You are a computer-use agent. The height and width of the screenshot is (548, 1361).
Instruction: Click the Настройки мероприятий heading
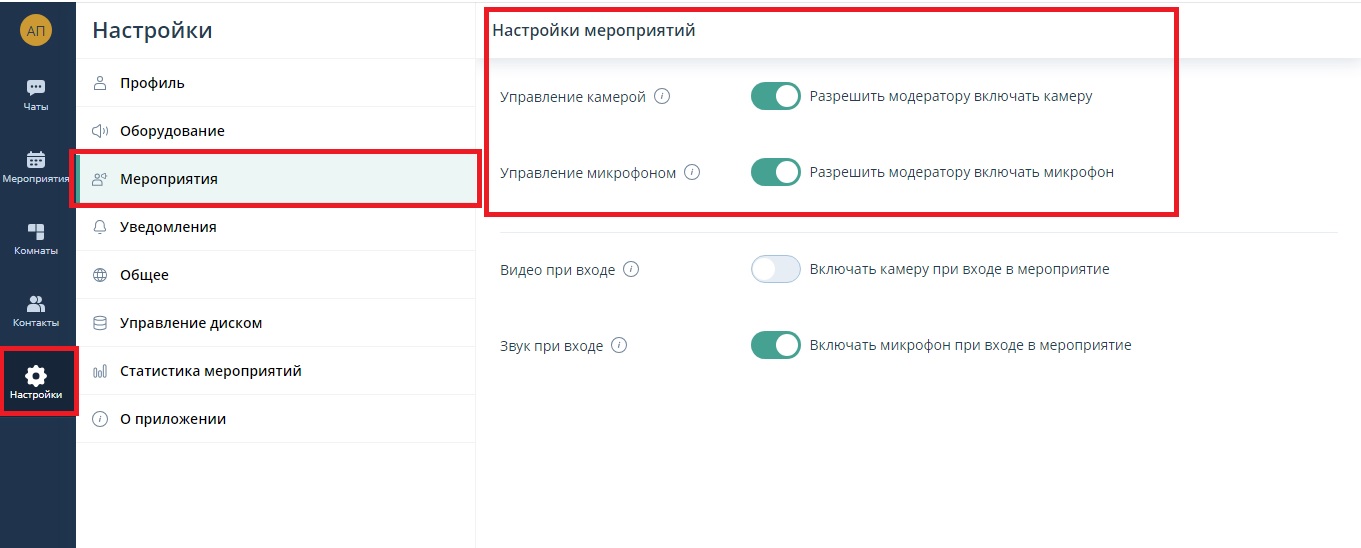click(x=594, y=31)
